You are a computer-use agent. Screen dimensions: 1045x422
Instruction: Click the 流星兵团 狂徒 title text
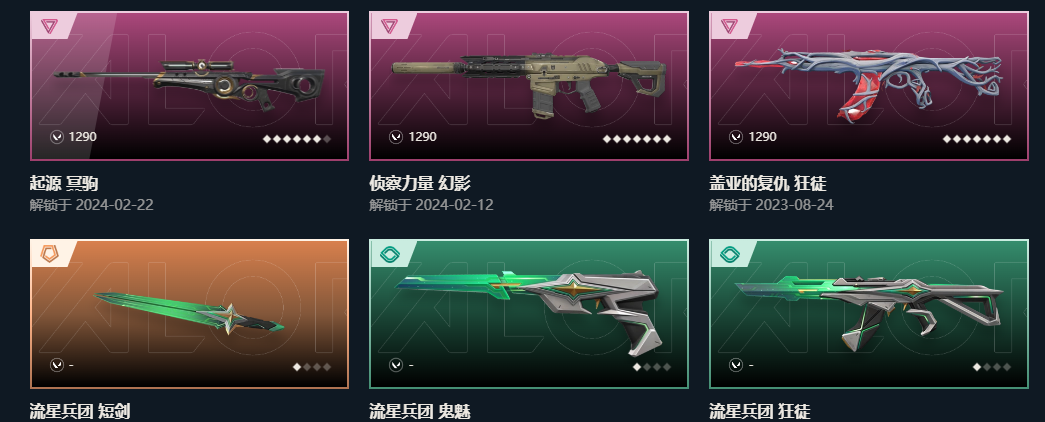(x=760, y=411)
